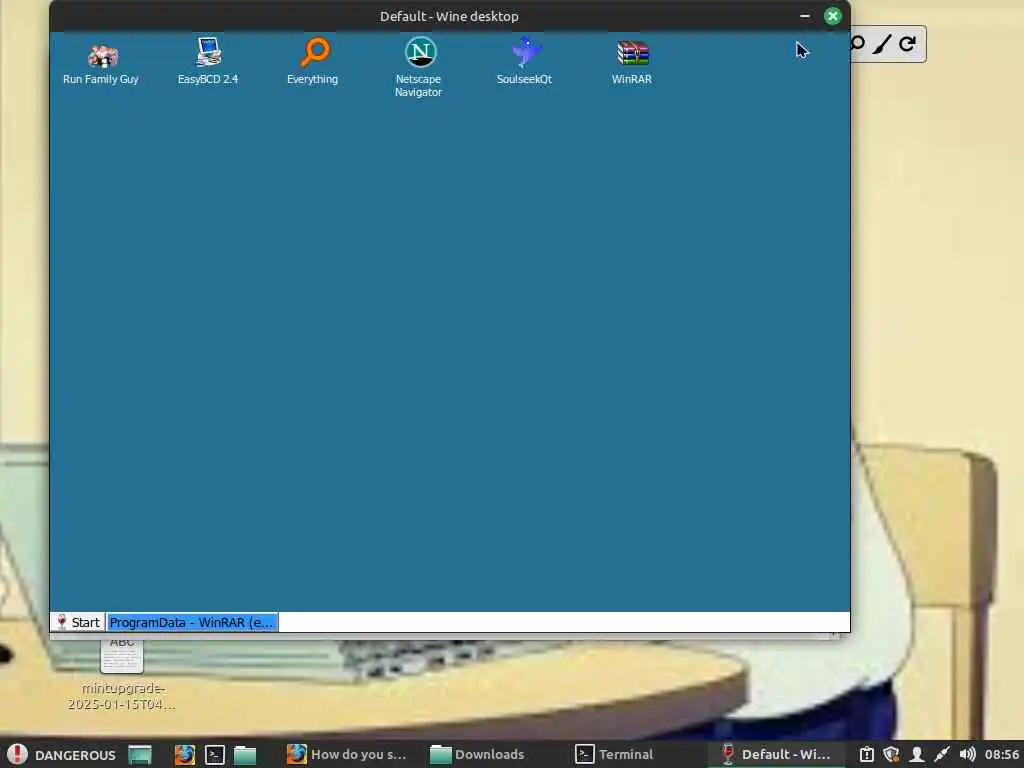Click the brush icon in floating toolbar
Screen dimensions: 1024x768
881,44
